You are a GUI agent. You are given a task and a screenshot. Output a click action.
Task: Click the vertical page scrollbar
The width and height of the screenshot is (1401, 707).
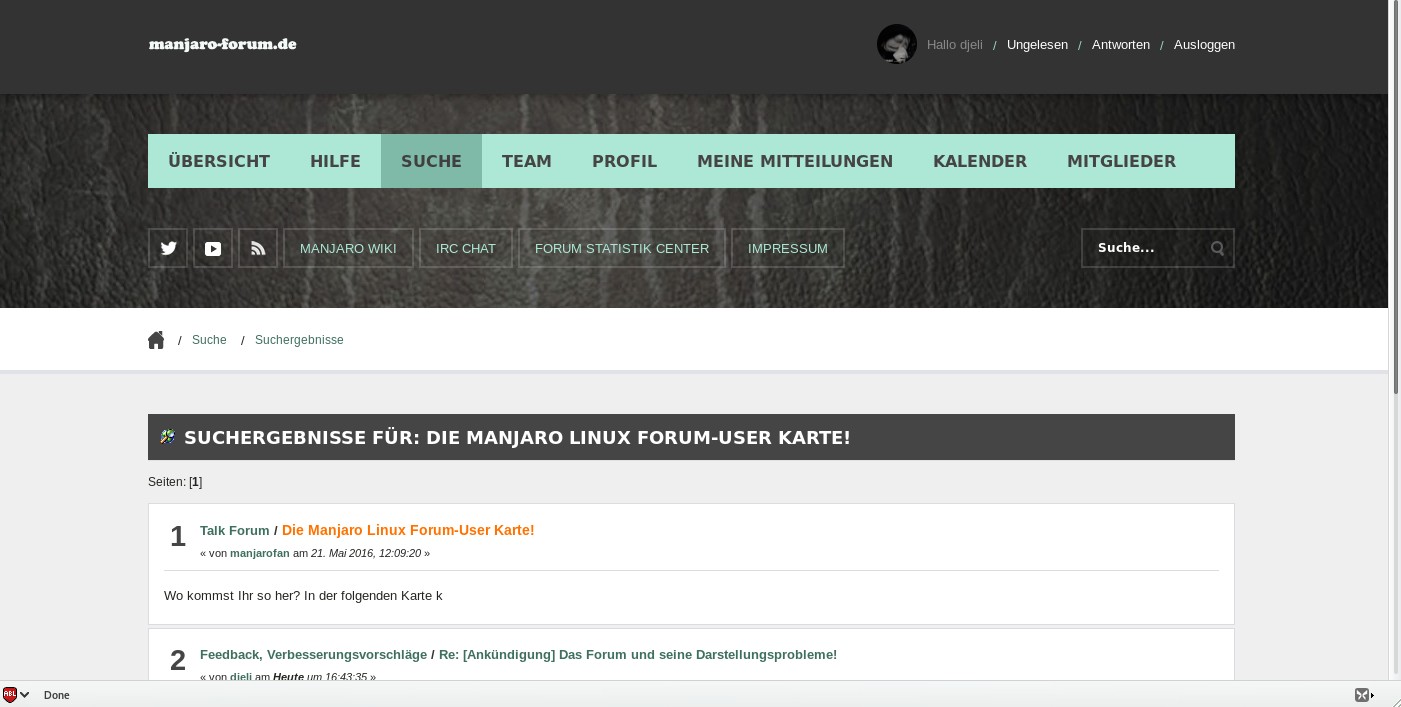[x=1394, y=200]
